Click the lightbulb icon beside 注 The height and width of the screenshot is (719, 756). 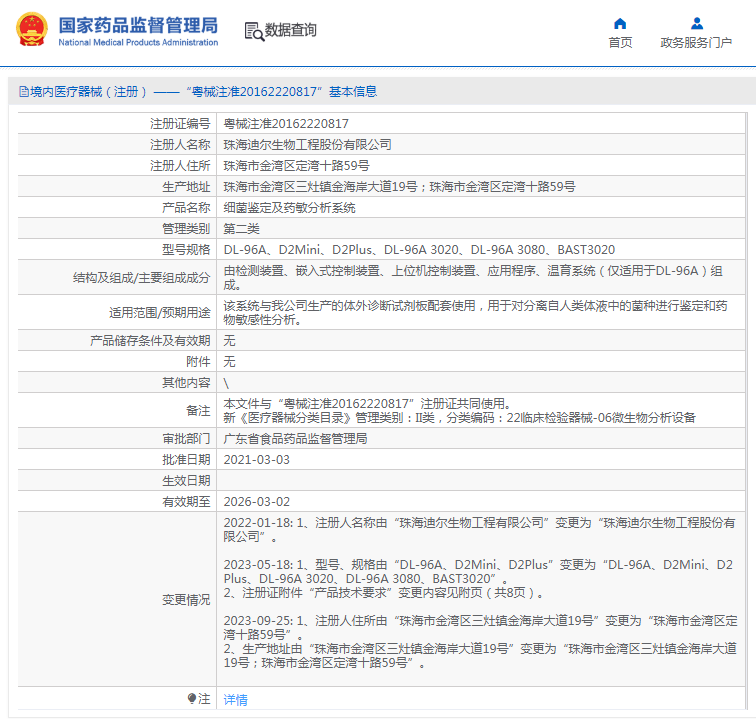point(191,698)
